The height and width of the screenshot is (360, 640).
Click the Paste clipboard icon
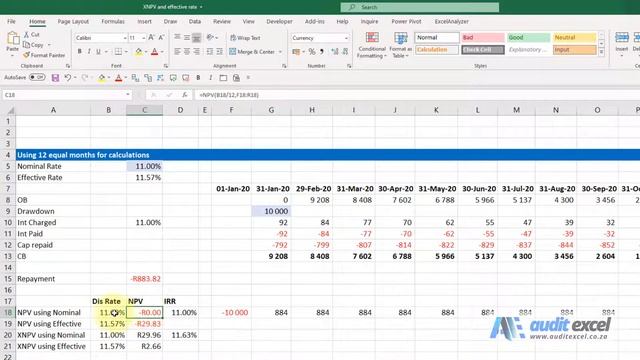[x=13, y=38]
